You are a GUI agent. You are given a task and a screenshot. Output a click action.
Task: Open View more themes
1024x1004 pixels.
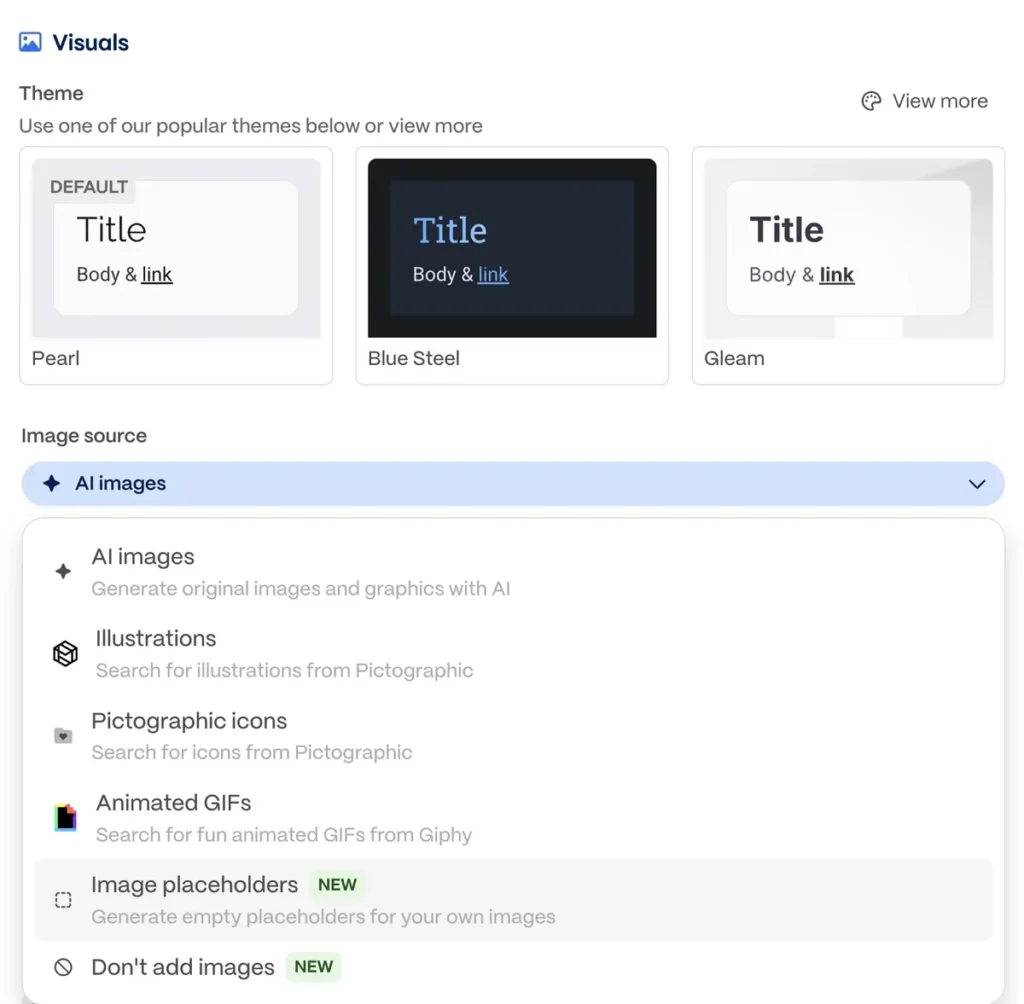coord(925,101)
